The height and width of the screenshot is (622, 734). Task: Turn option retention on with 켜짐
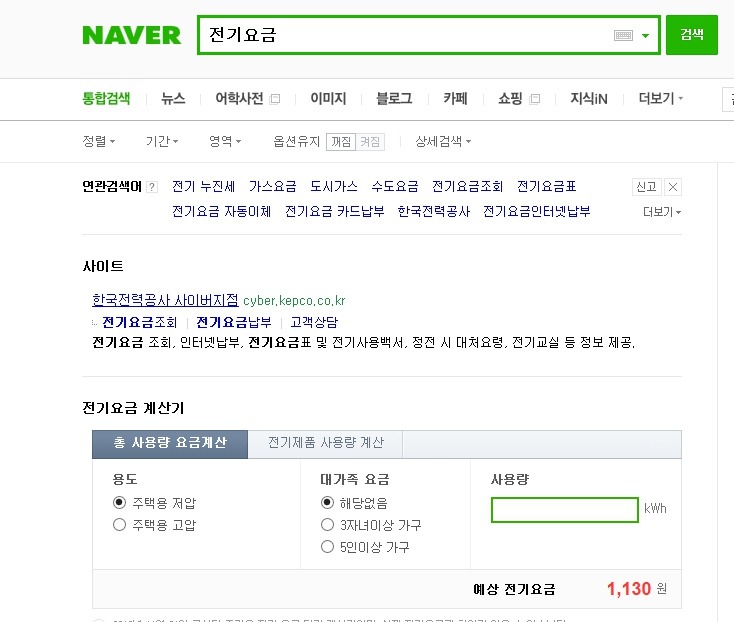coord(370,142)
